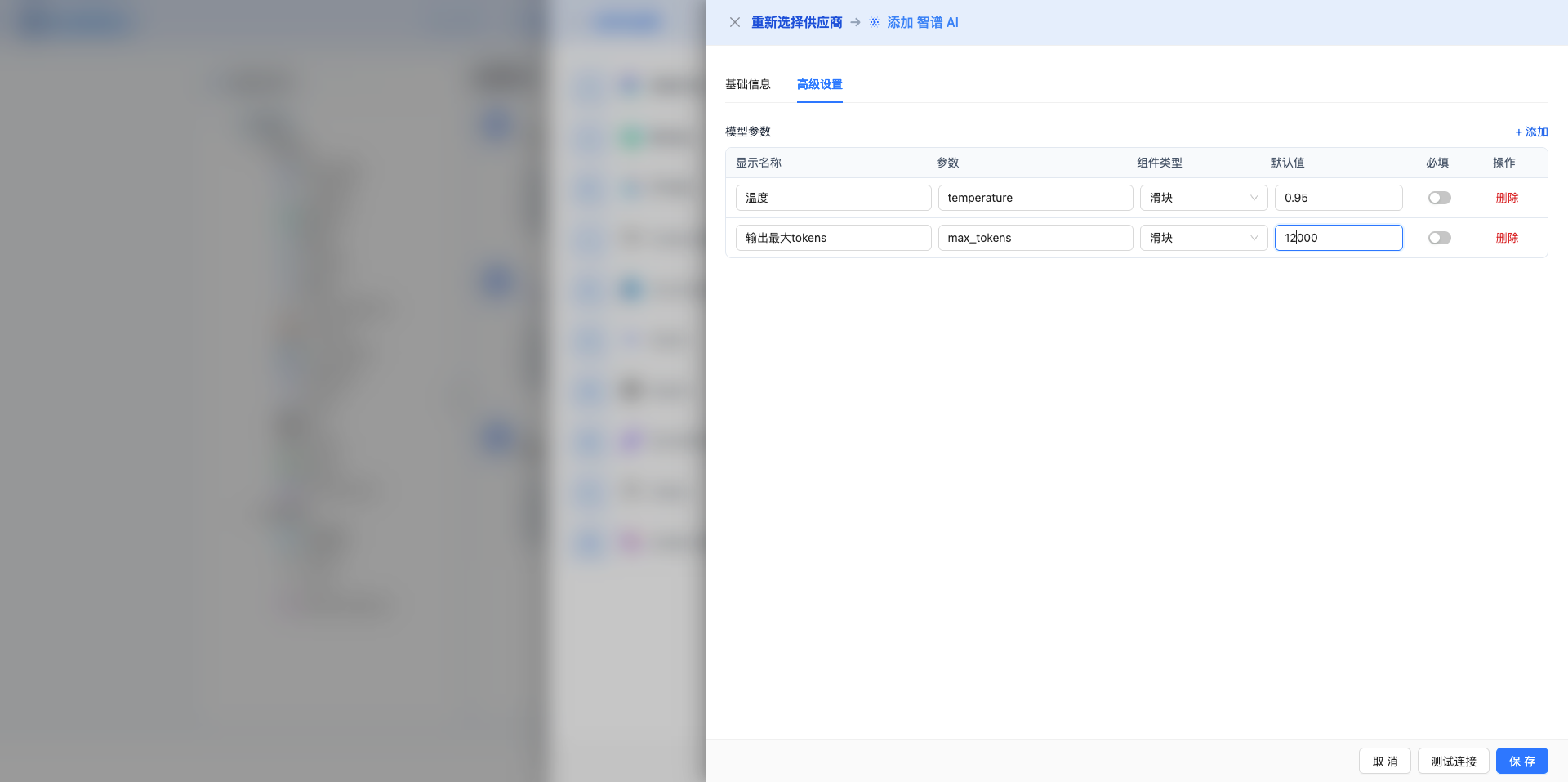Click the 输出最大tokens display name field
Image resolution: width=1568 pixels, height=782 pixels.
833,238
